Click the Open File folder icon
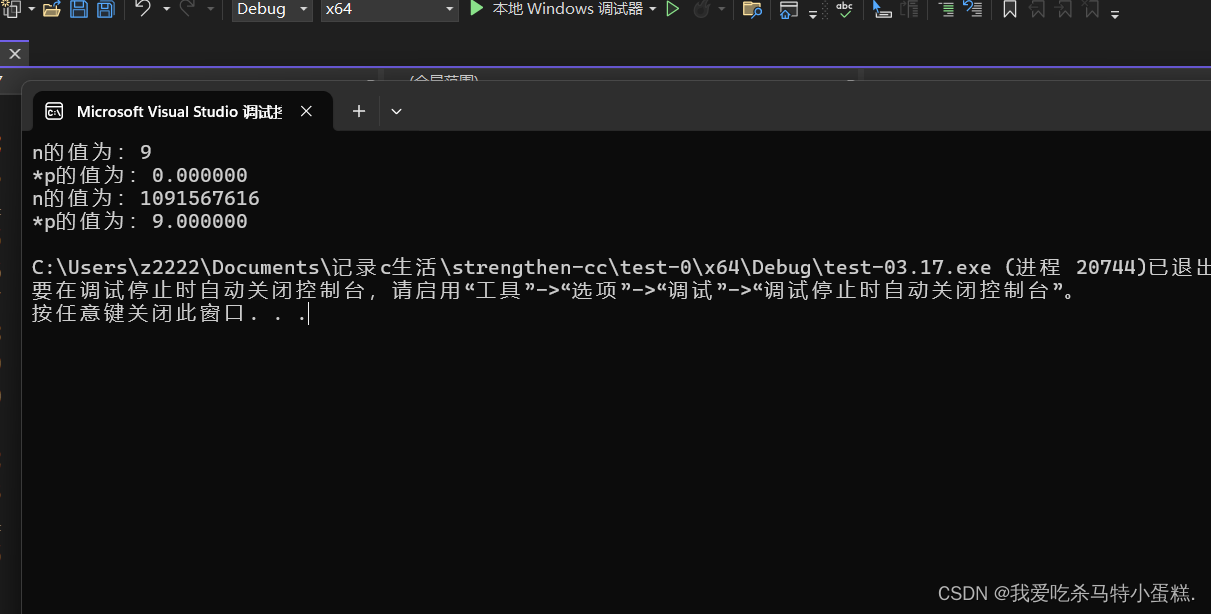Screen dimensions: 1211x614 52,9
